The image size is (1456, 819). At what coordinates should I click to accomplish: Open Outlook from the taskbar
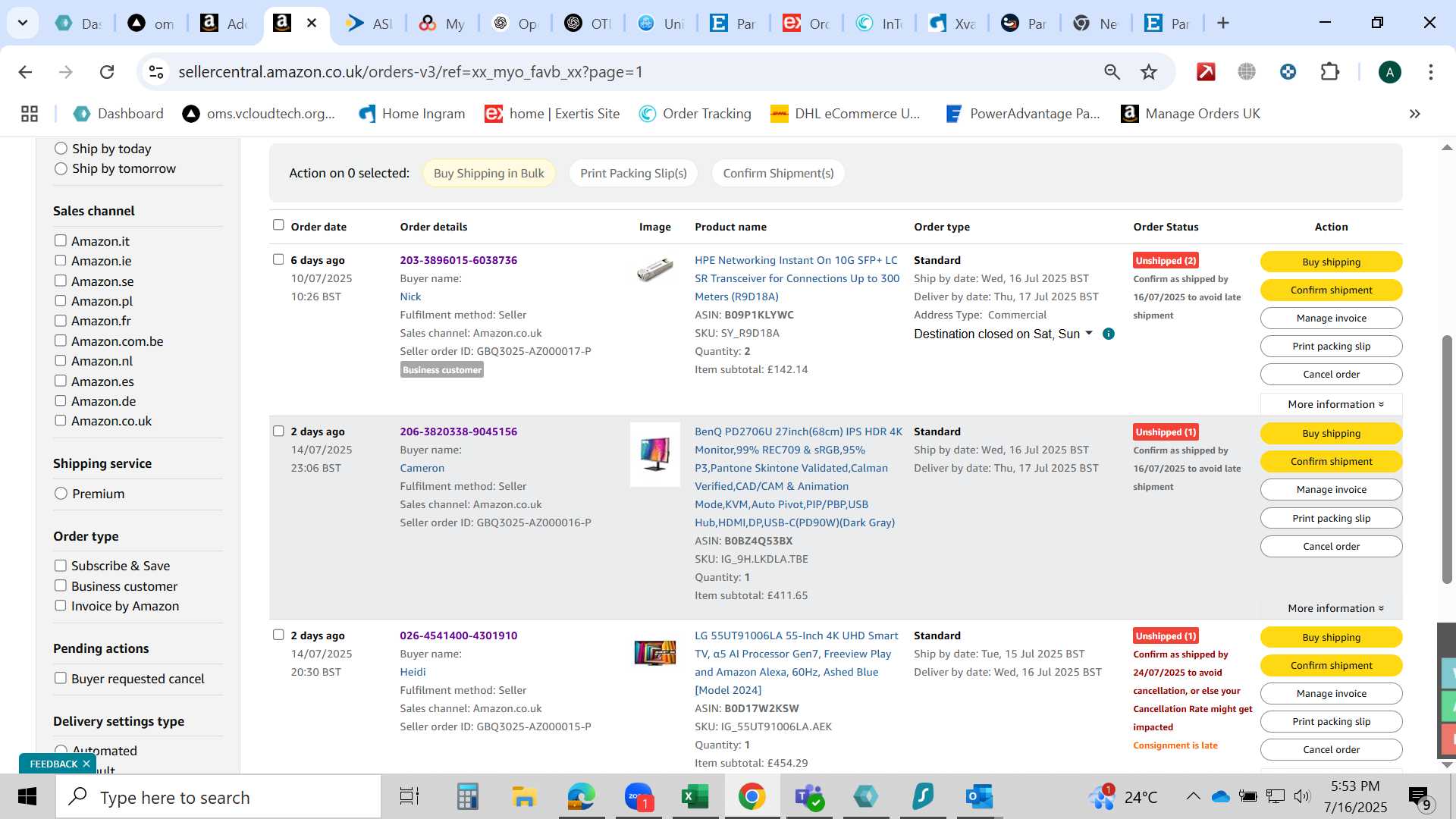(979, 797)
